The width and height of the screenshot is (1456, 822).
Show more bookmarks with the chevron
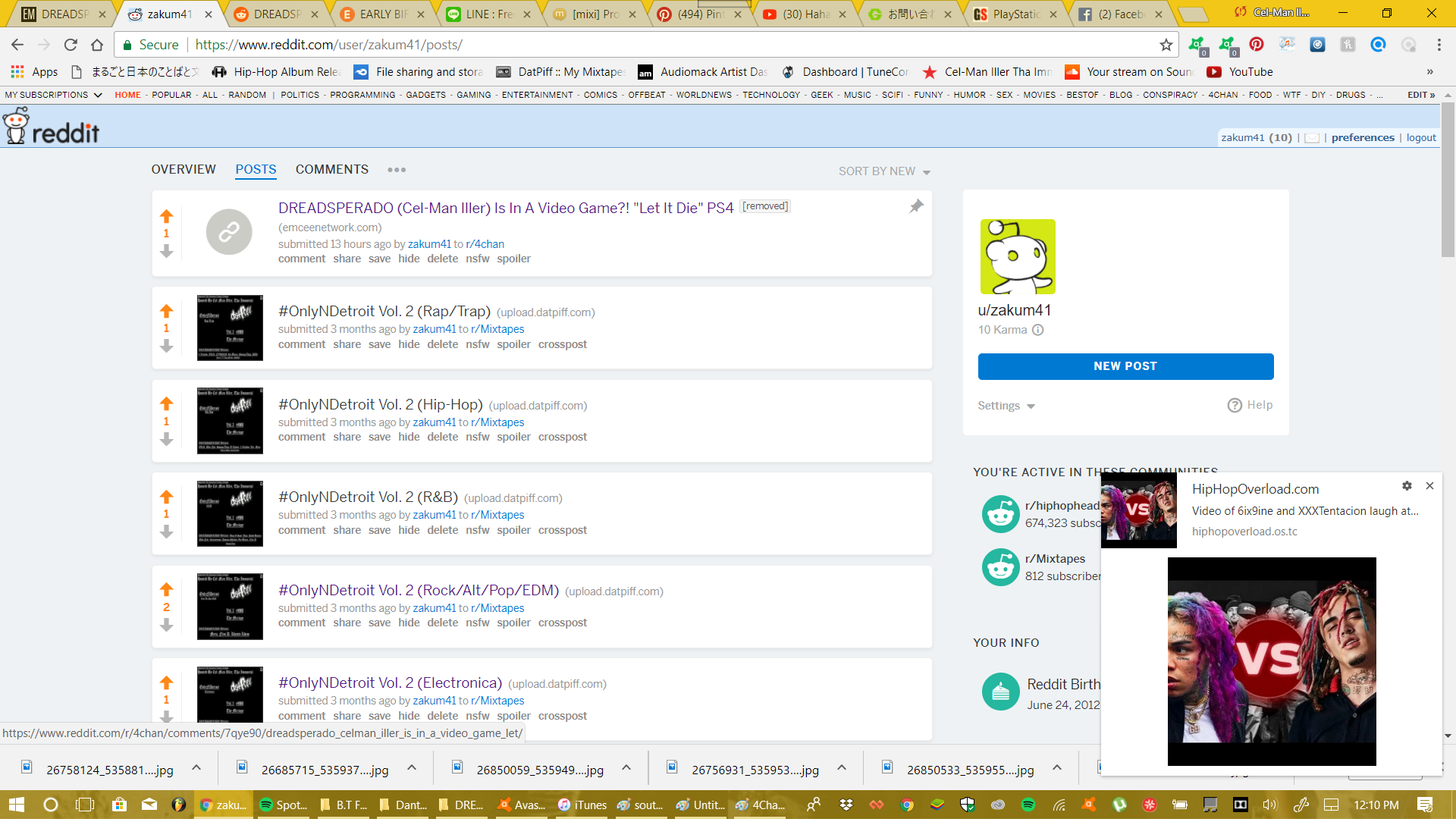[x=1429, y=72]
